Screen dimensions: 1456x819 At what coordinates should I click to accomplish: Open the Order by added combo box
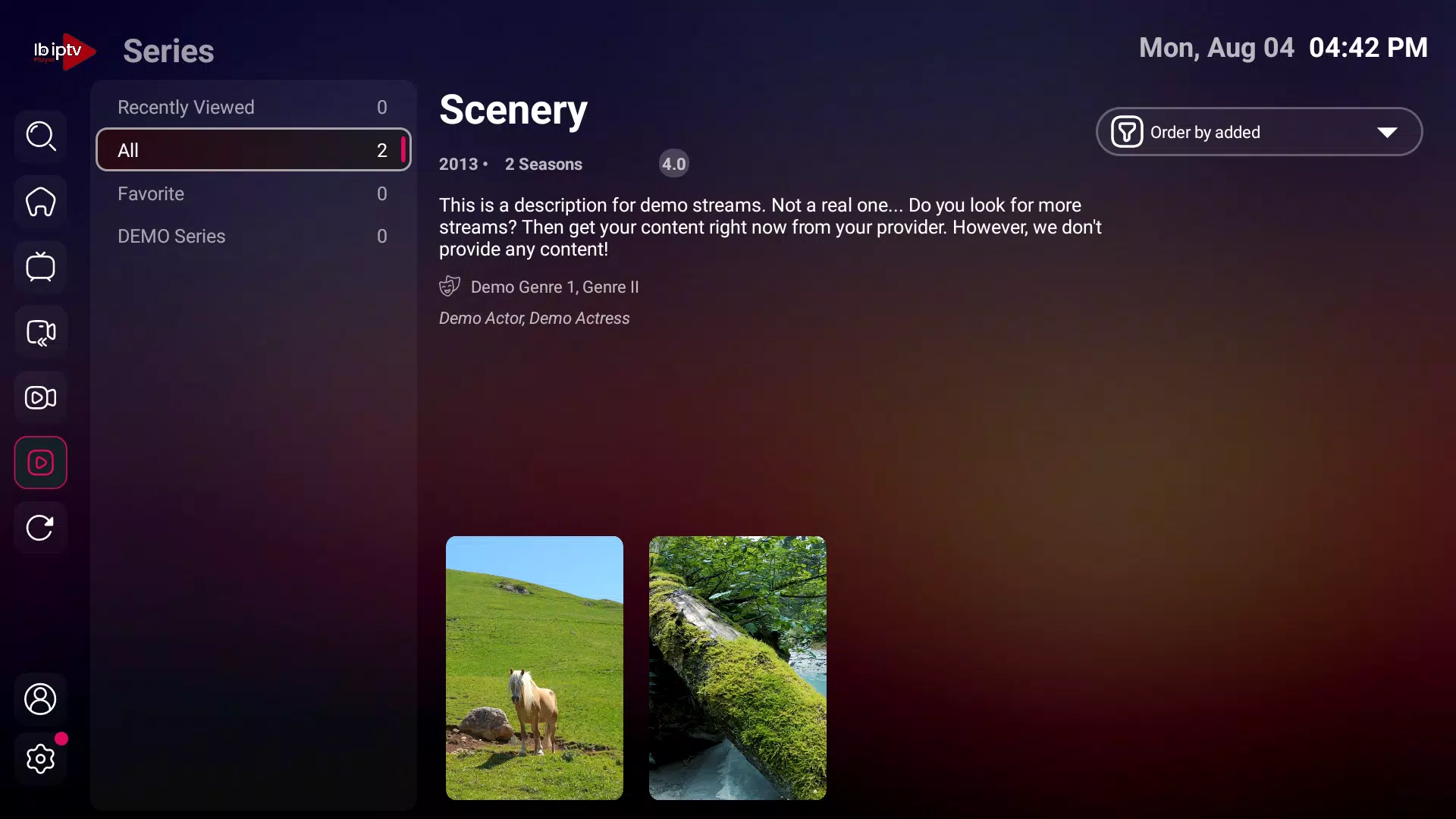click(1259, 132)
